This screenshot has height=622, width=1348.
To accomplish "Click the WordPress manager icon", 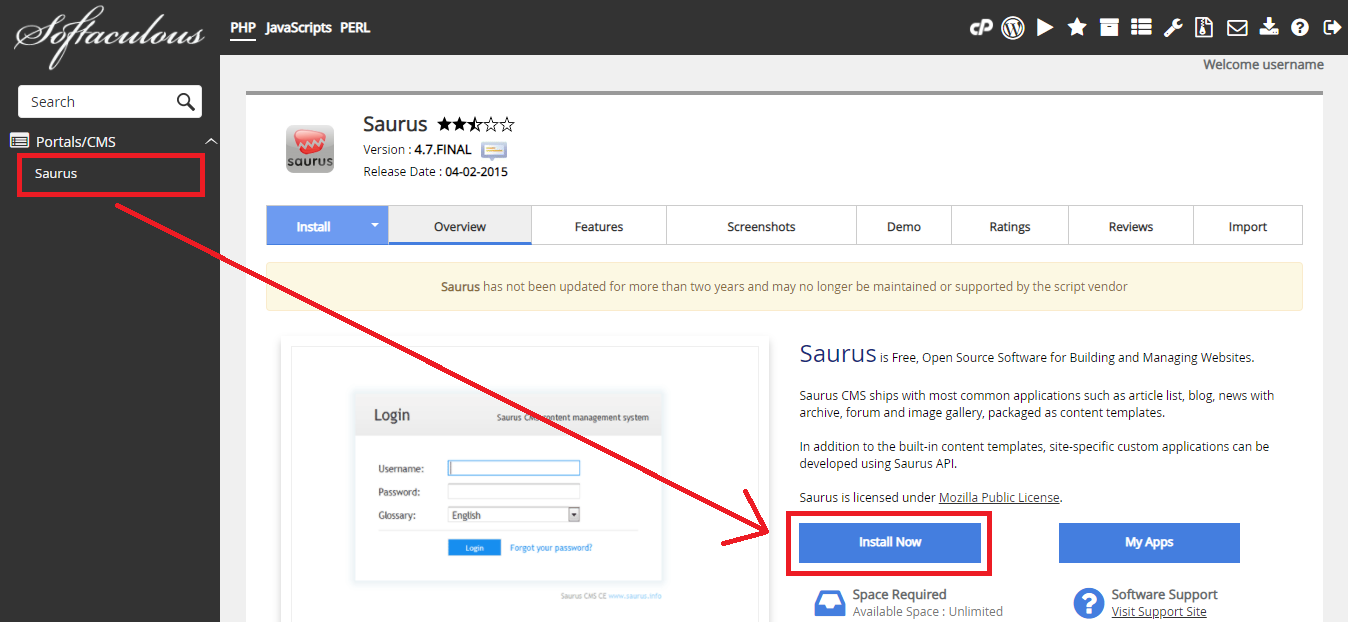I will pyautogui.click(x=1013, y=28).
